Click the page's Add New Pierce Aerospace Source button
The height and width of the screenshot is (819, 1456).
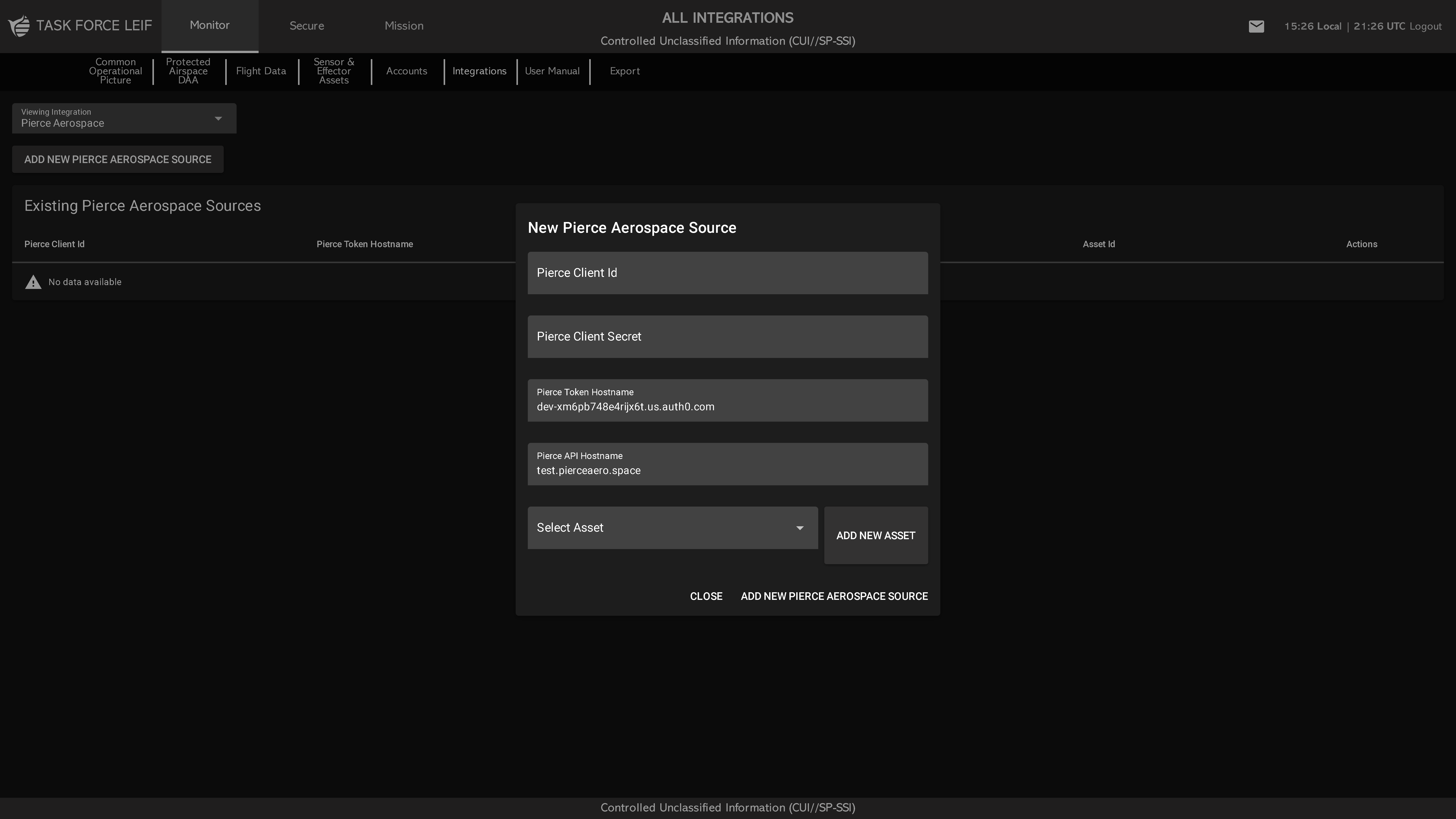click(x=118, y=159)
